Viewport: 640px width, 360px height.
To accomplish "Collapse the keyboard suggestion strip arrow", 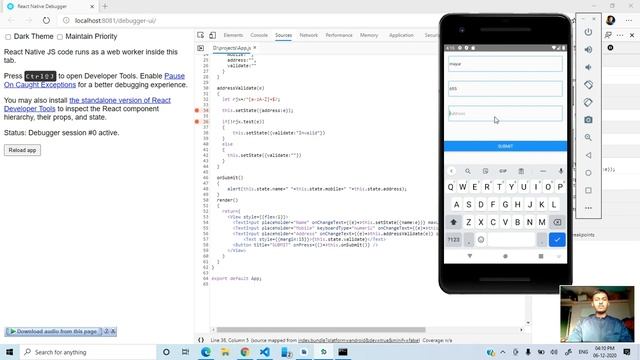I will (x=451, y=171).
